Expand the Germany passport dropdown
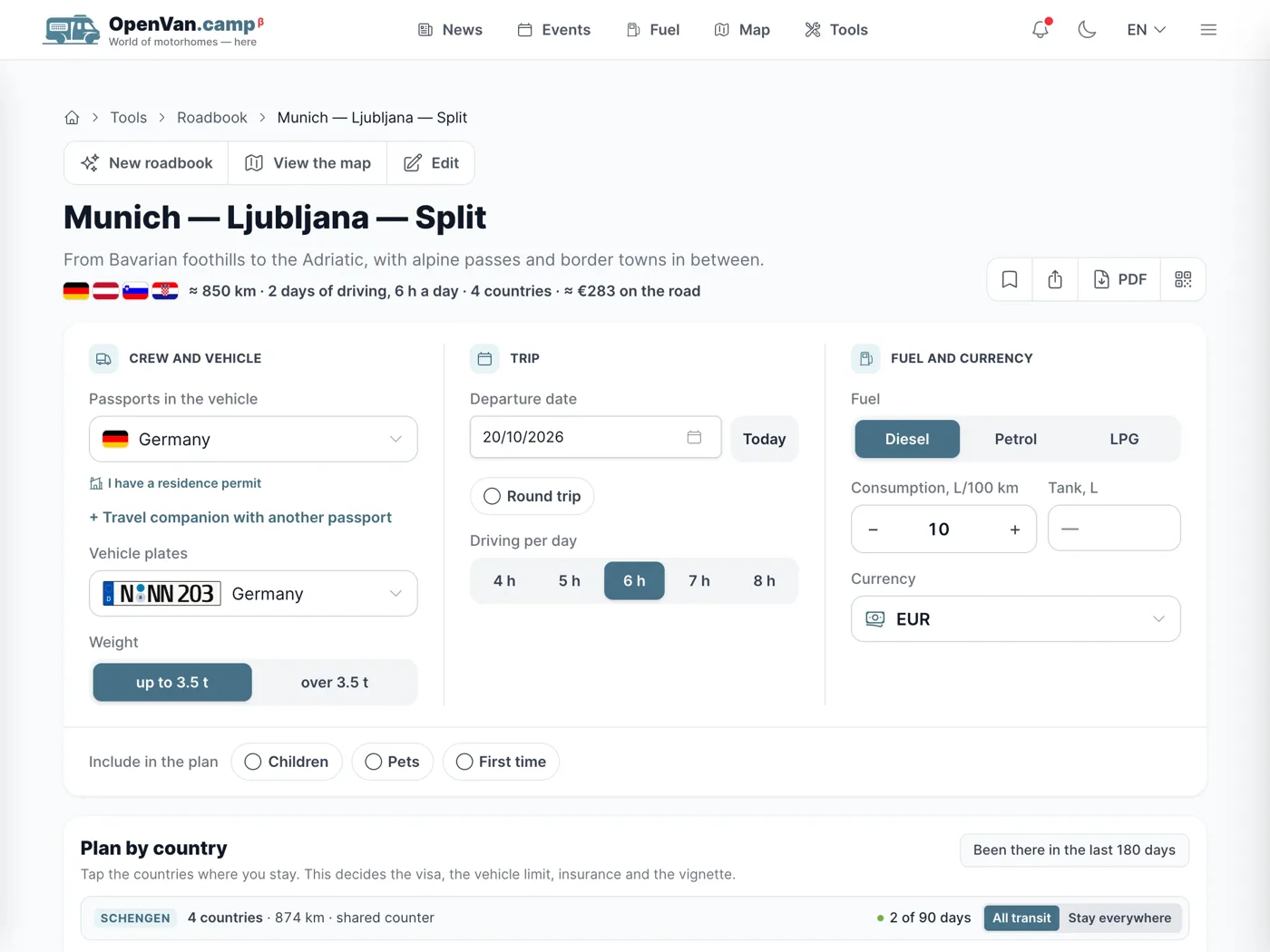1270x952 pixels. point(253,439)
